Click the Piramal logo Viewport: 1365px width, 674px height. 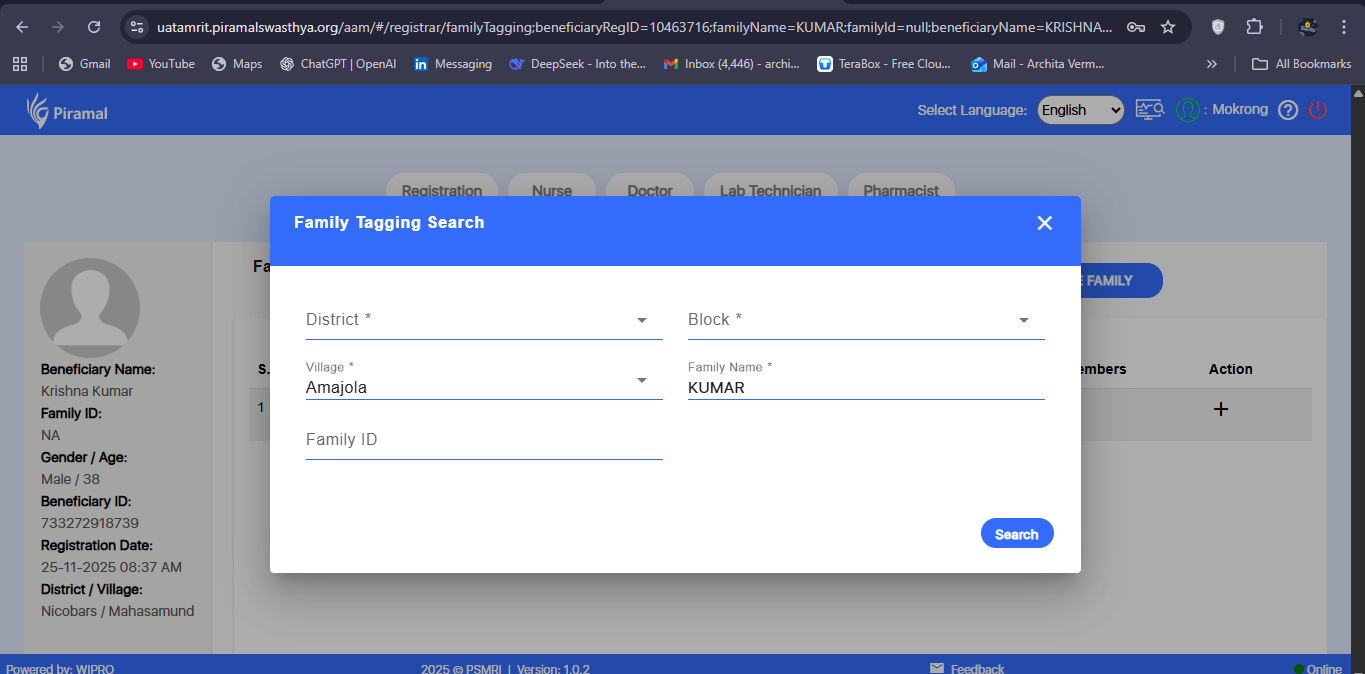[67, 111]
